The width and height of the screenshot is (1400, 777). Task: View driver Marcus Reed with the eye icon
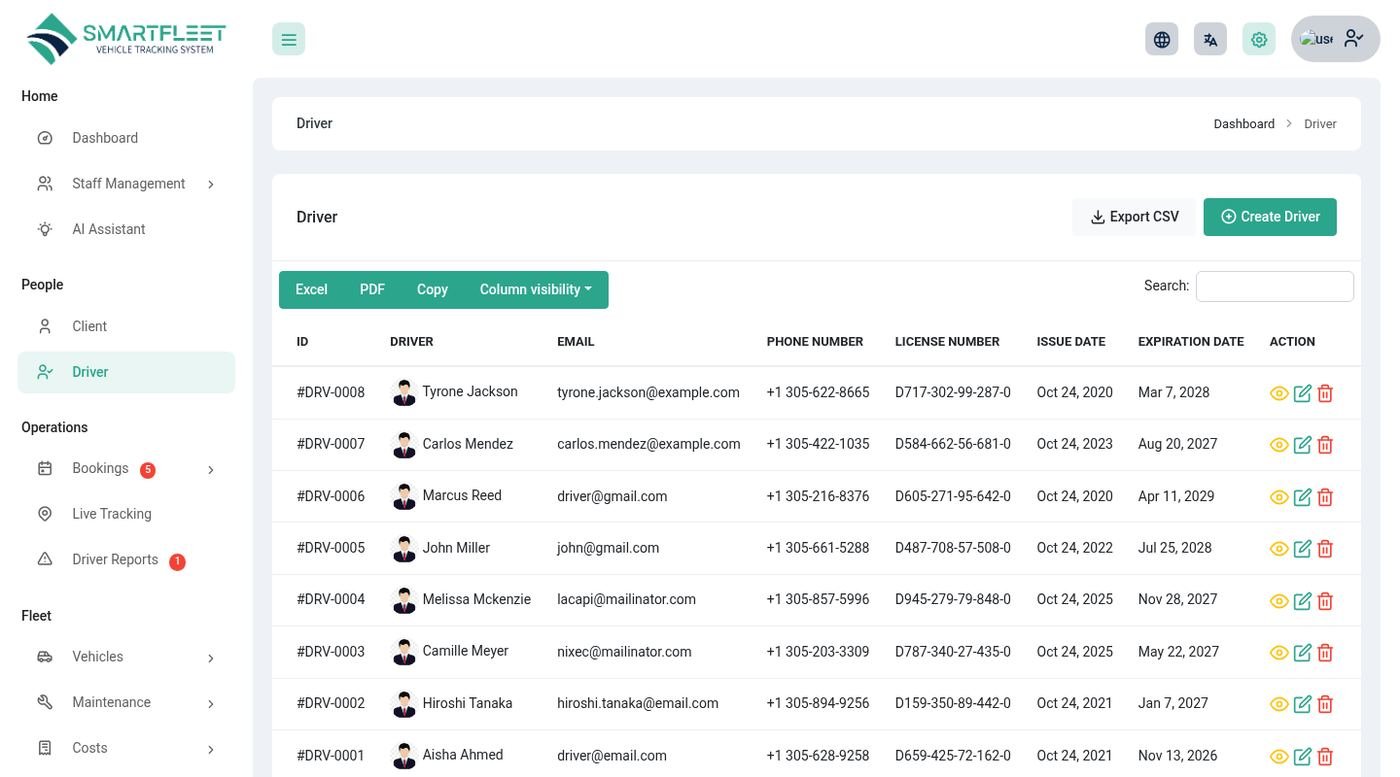pyautogui.click(x=1279, y=497)
